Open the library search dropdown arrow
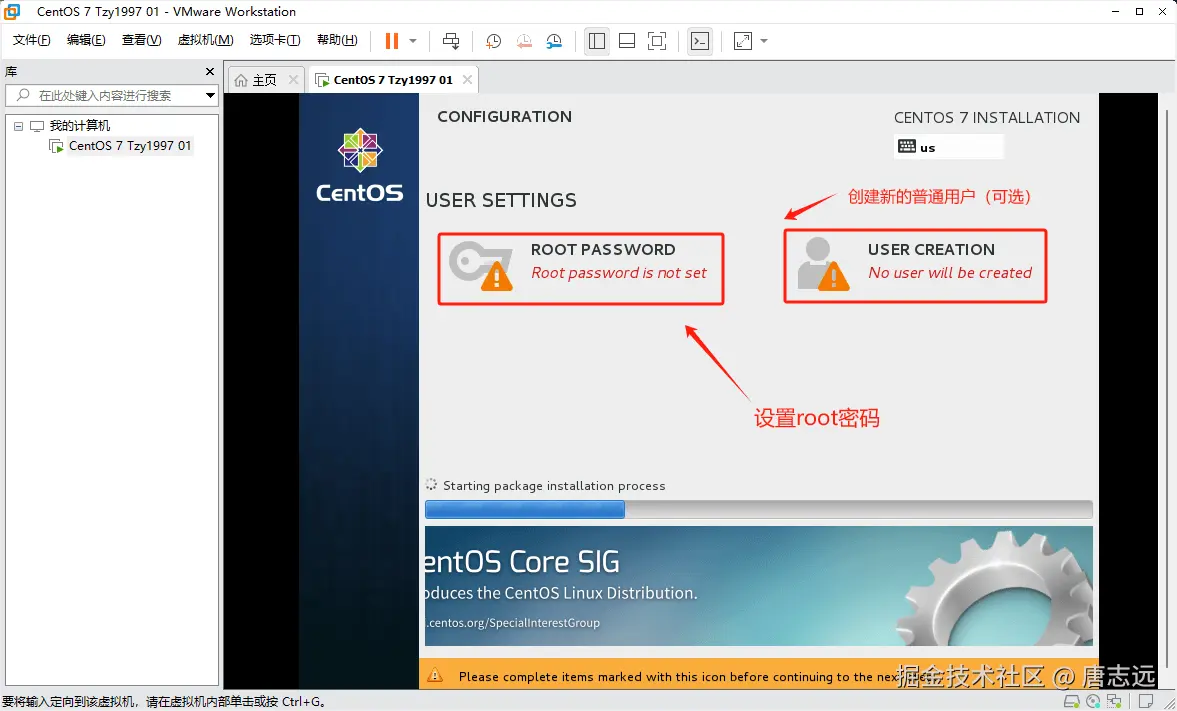Viewport: 1177px width, 711px height. pos(210,95)
